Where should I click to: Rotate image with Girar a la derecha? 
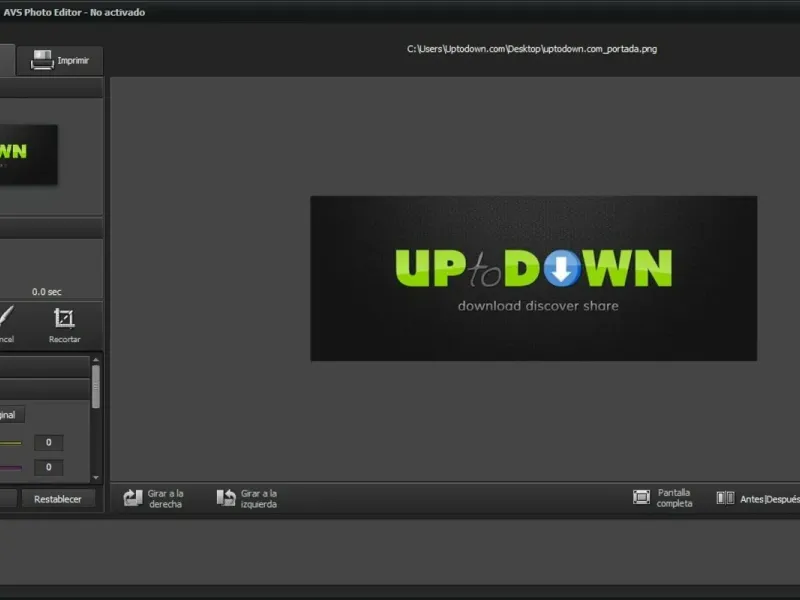pyautogui.click(x=154, y=498)
